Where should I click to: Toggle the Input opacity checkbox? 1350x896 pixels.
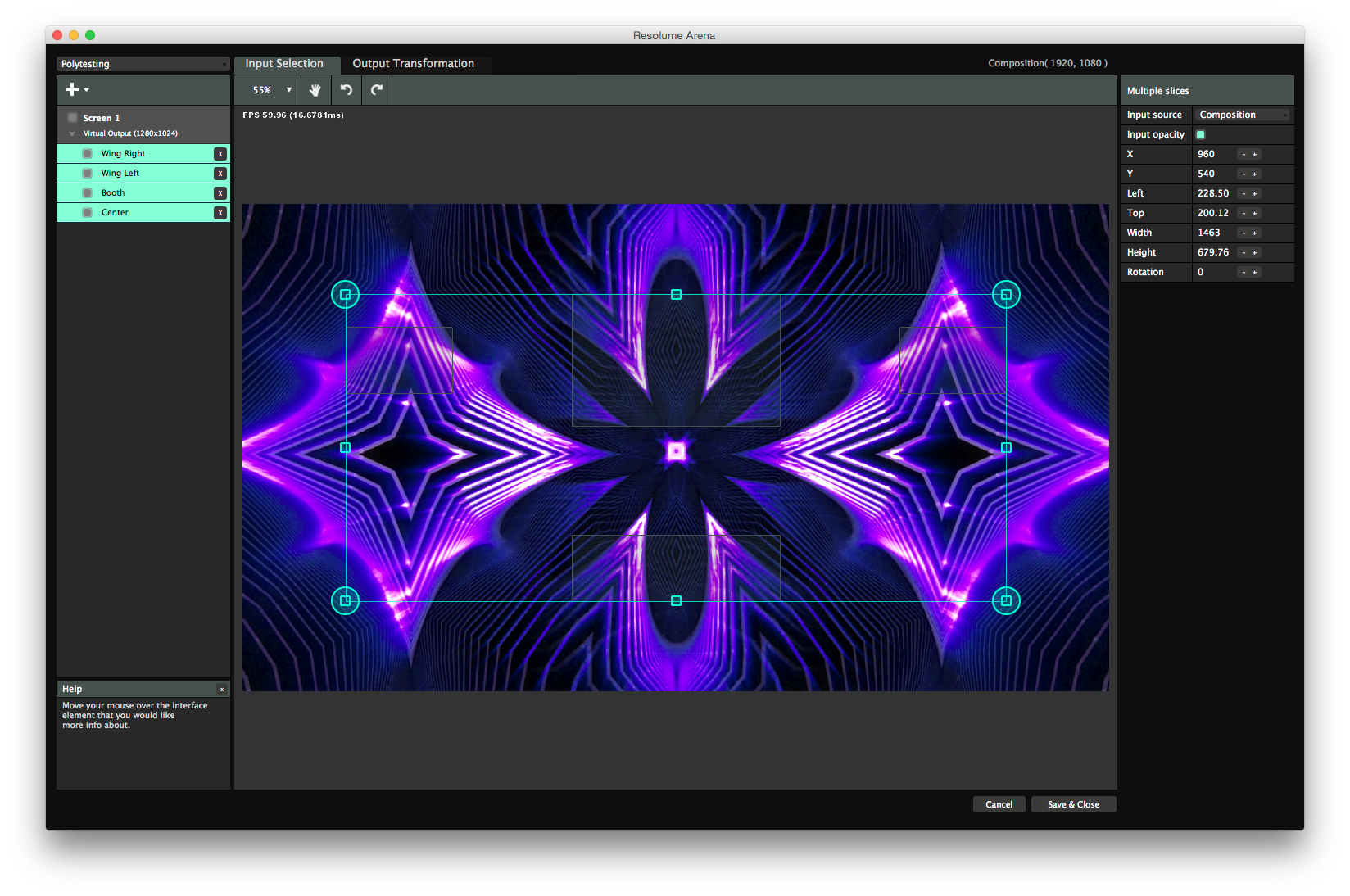coord(1201,135)
